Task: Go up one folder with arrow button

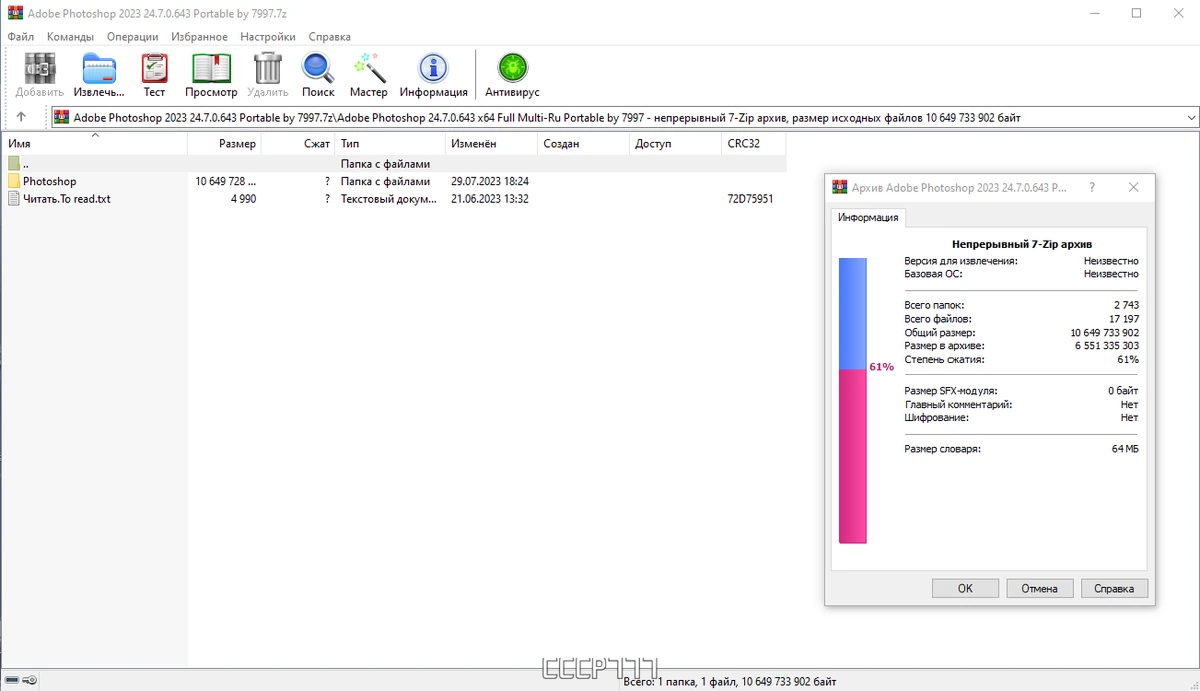Action: (x=21, y=117)
